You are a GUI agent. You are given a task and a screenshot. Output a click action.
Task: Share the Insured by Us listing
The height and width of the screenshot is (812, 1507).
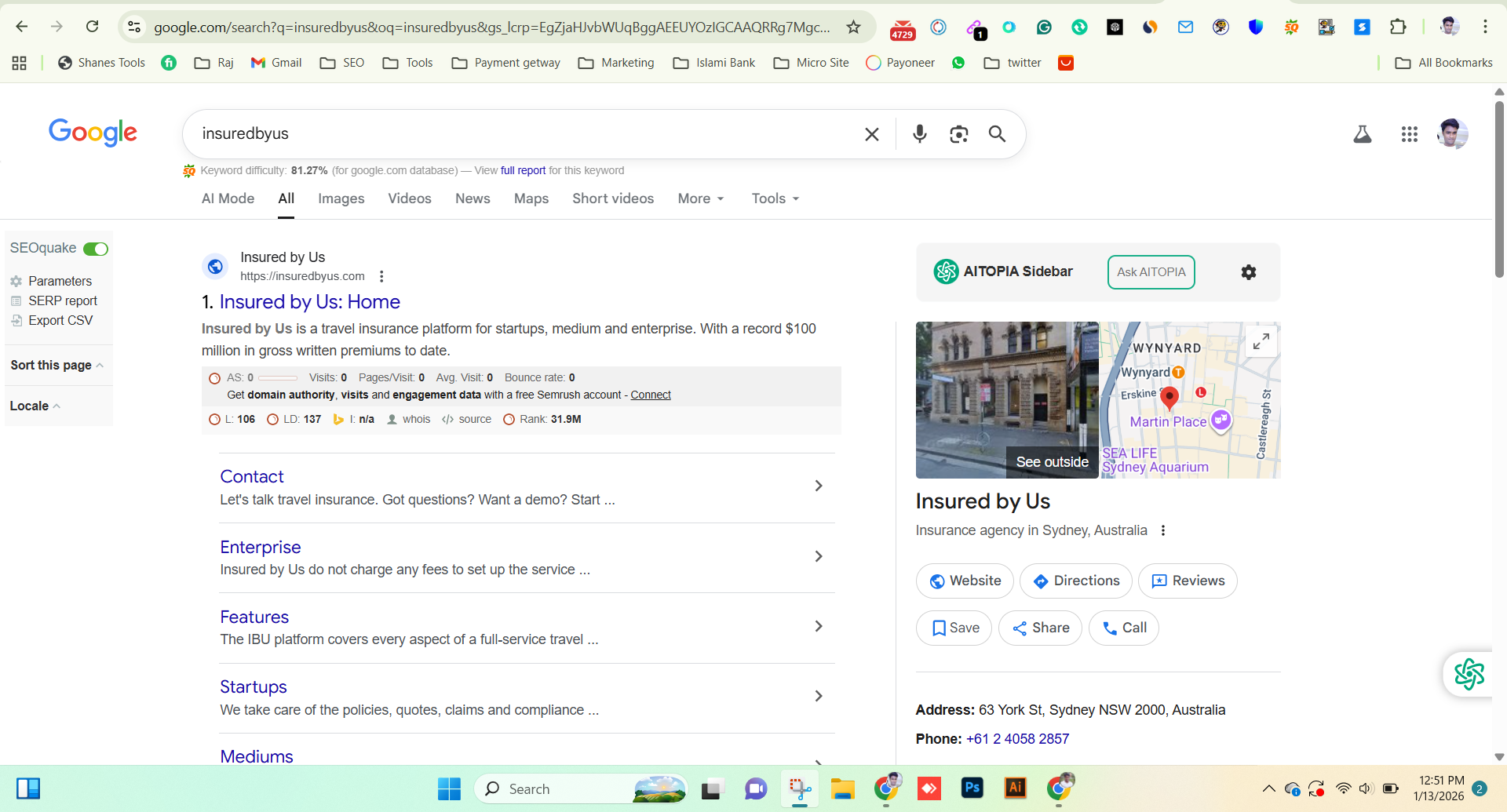point(1040,628)
